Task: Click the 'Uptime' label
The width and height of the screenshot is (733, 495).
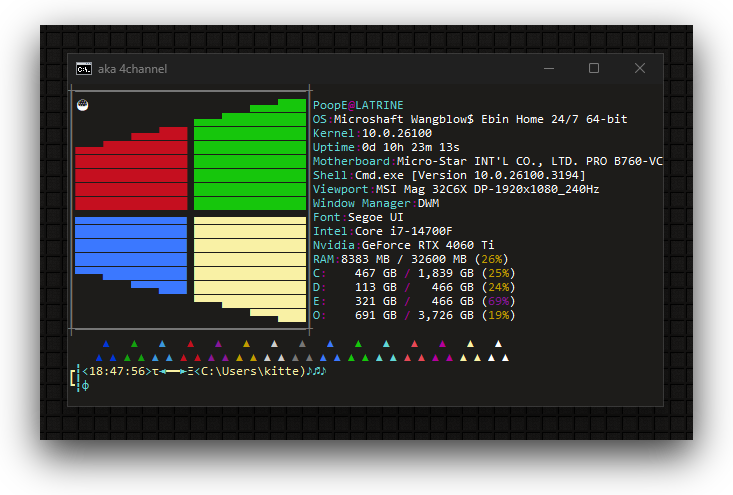Action: (333, 147)
